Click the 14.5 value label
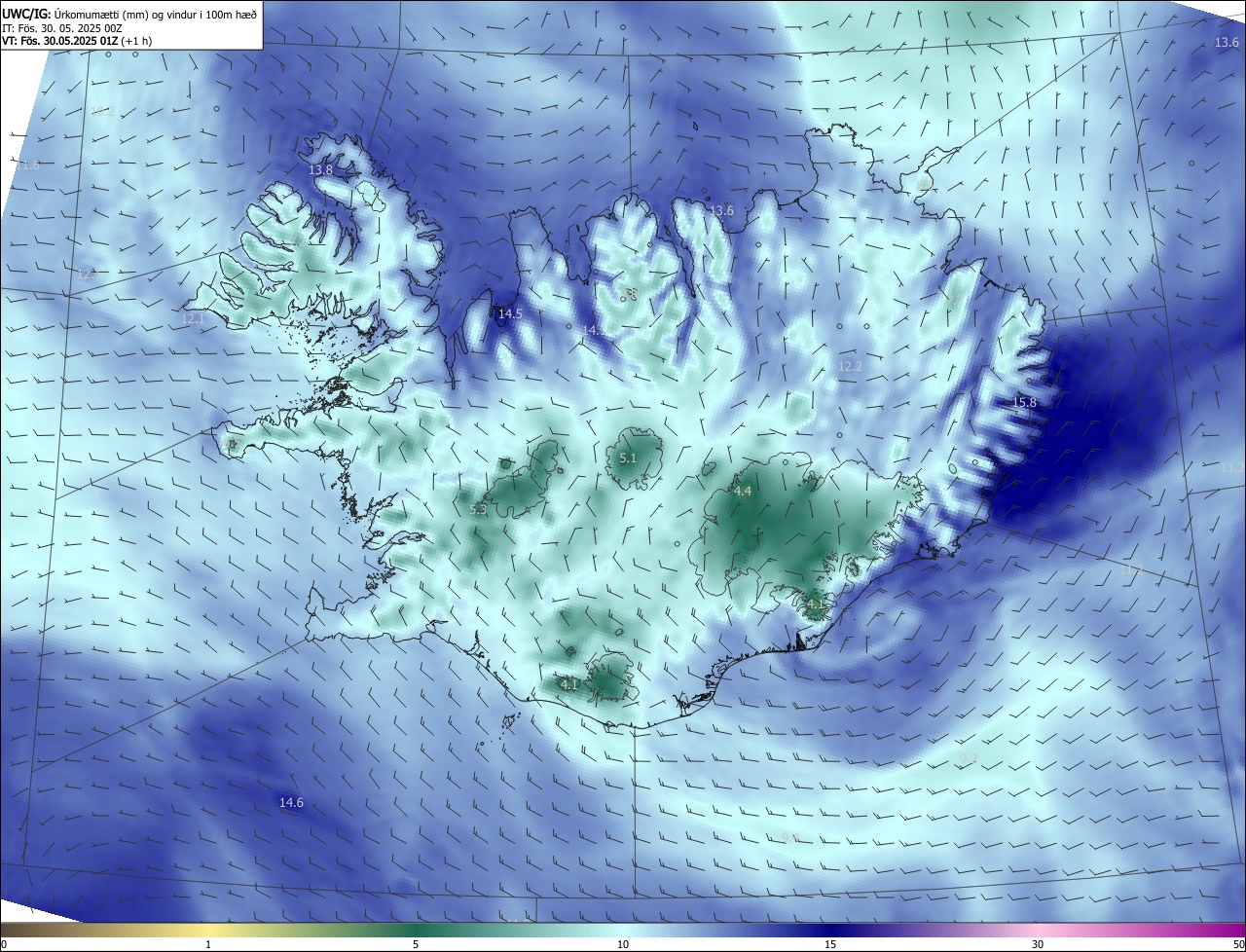 pos(510,313)
